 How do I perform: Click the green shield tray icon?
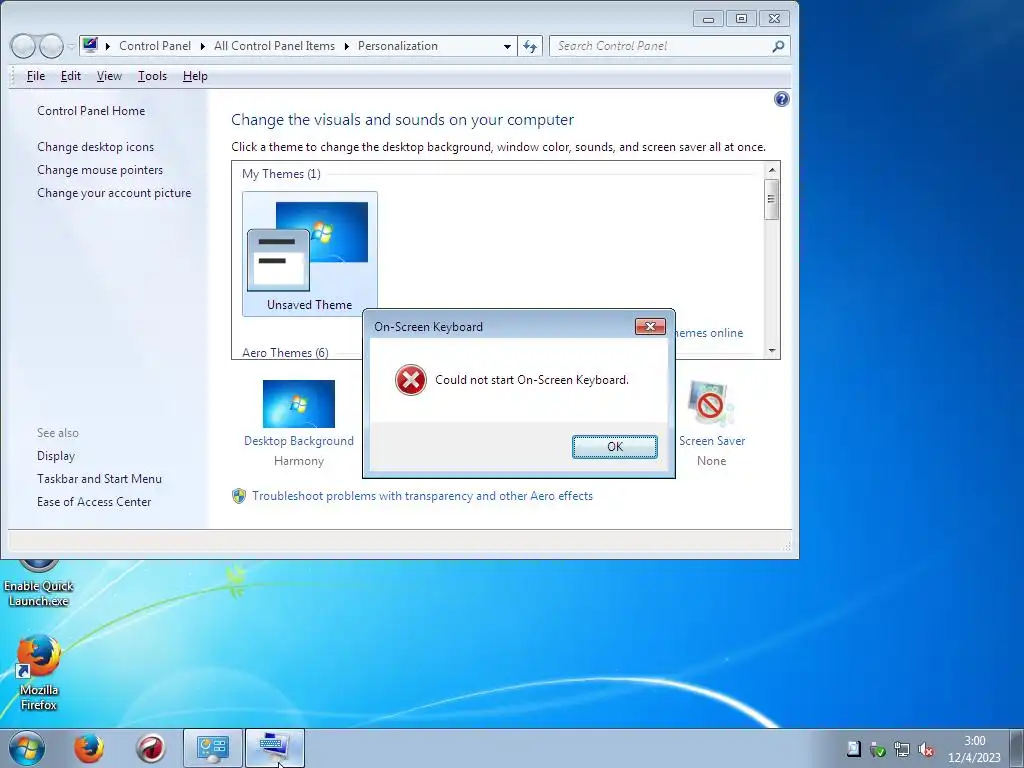coord(878,749)
